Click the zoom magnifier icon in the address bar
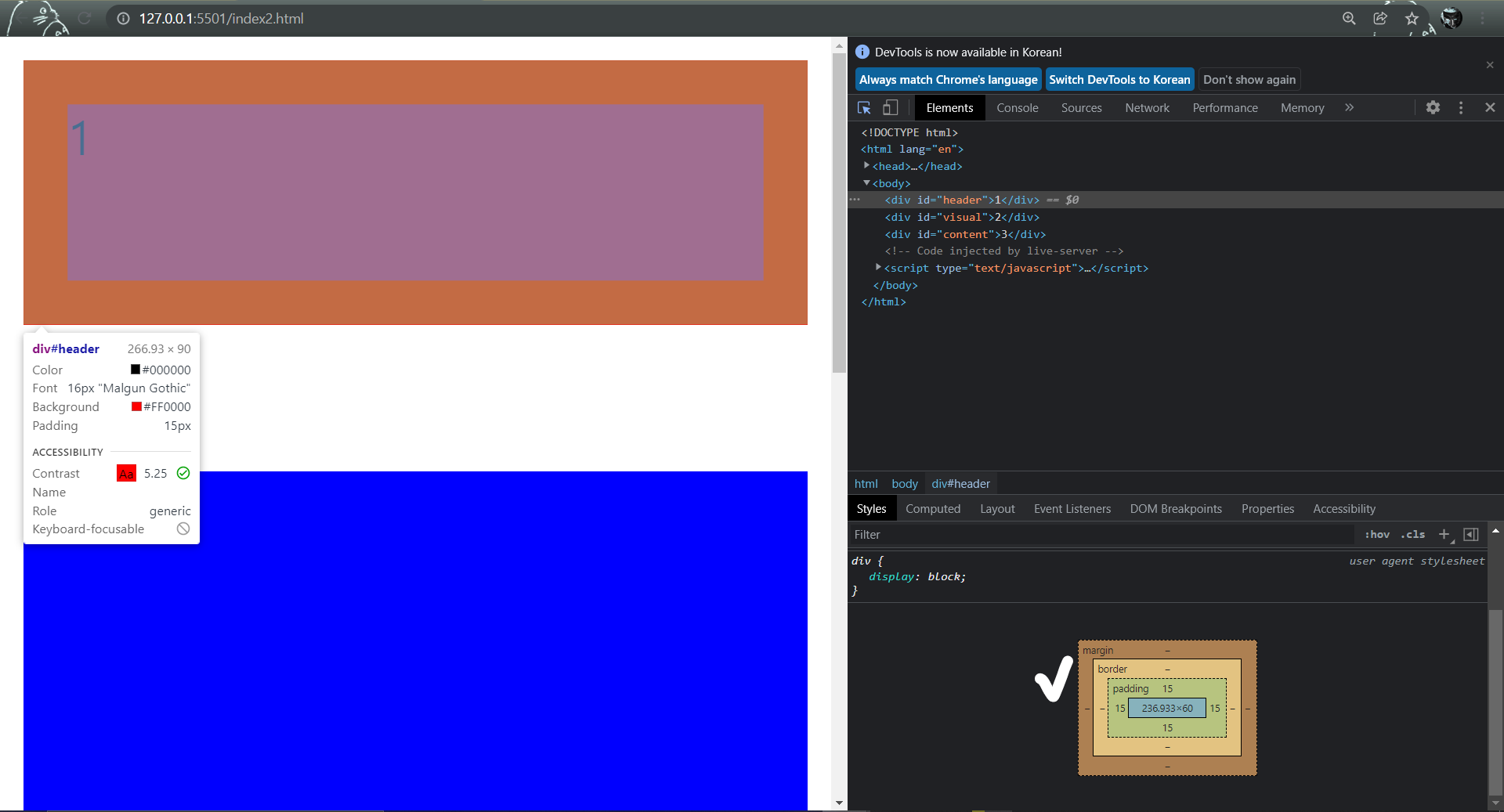Image resolution: width=1504 pixels, height=812 pixels. (x=1349, y=18)
